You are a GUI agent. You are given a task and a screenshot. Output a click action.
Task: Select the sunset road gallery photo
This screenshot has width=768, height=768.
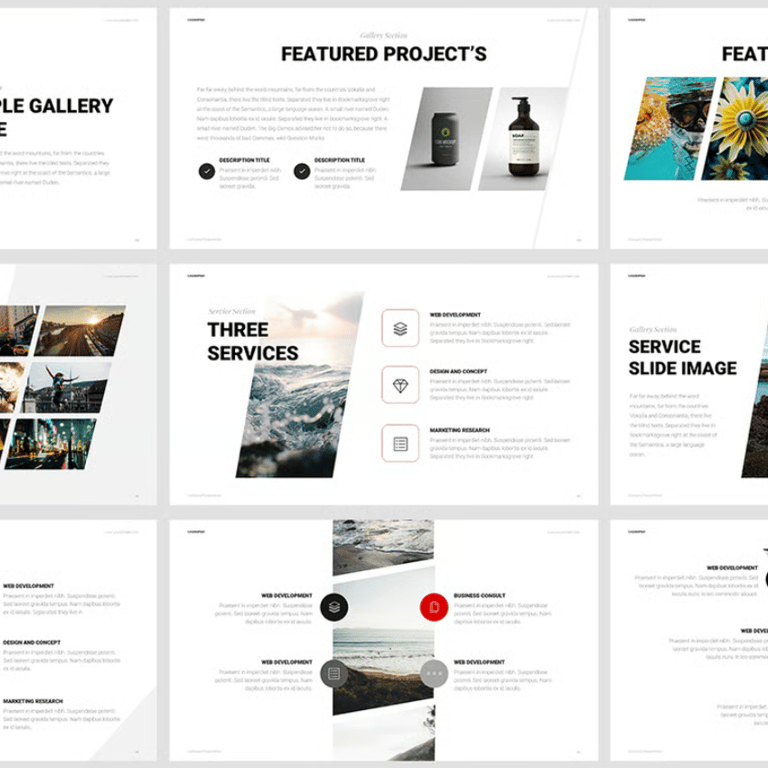(x=80, y=331)
